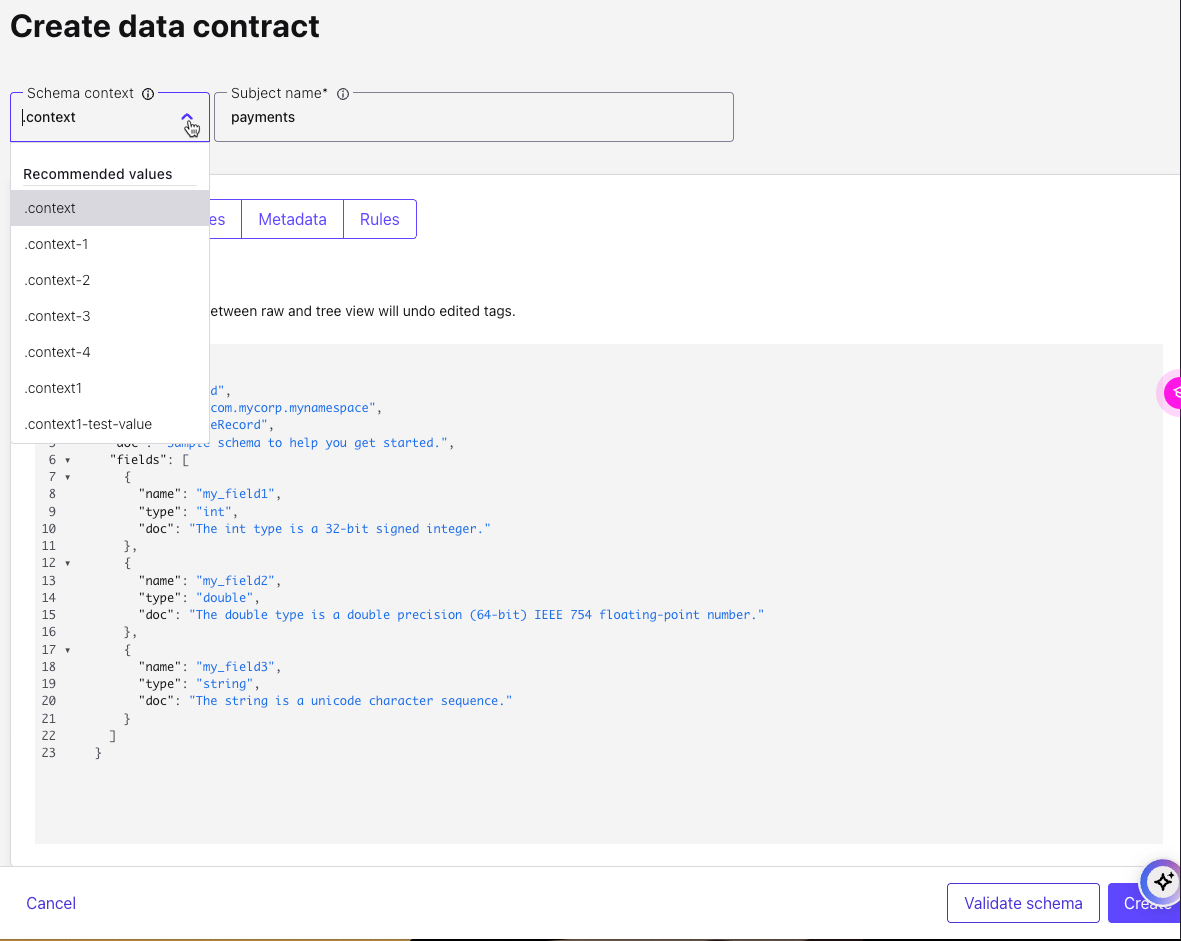Click the Subject name info icon

coord(343,93)
